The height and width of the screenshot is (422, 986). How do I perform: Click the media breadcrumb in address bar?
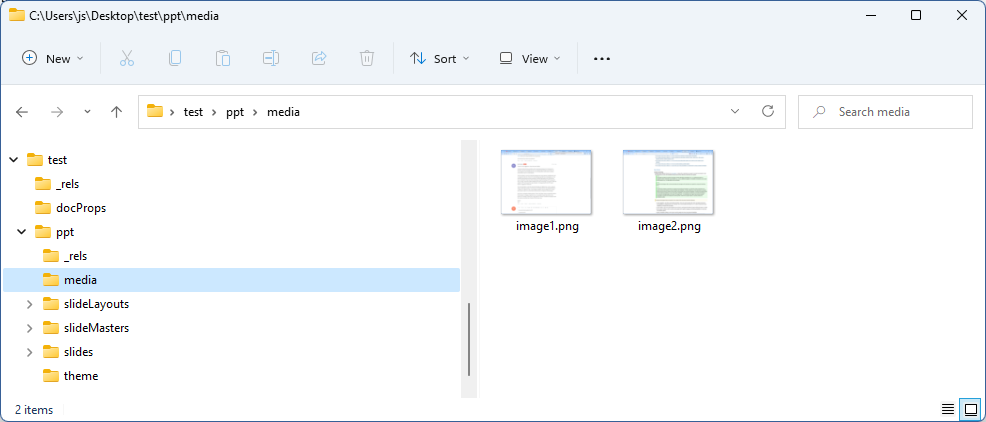pos(284,112)
